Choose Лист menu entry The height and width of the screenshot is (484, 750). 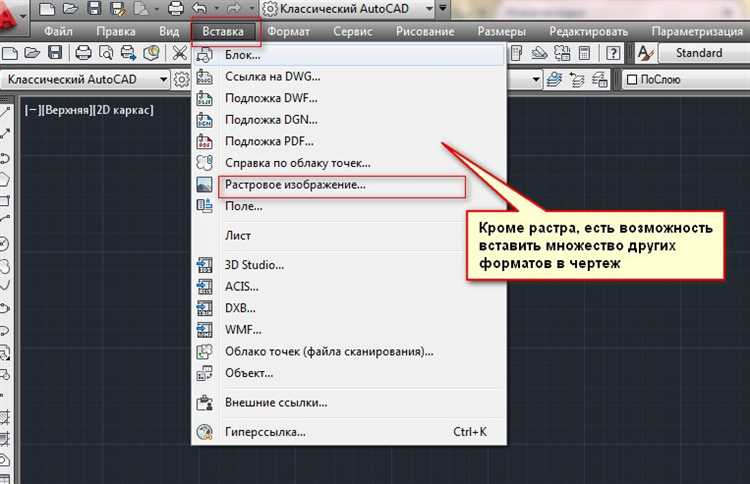click(x=349, y=236)
